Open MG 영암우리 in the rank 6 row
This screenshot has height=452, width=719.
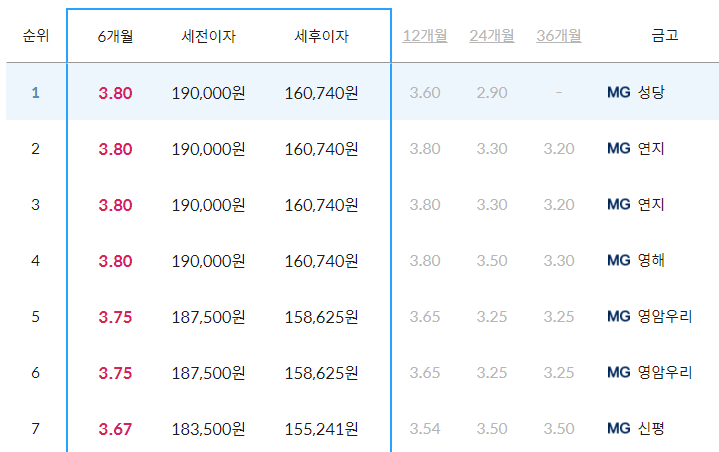(649, 372)
